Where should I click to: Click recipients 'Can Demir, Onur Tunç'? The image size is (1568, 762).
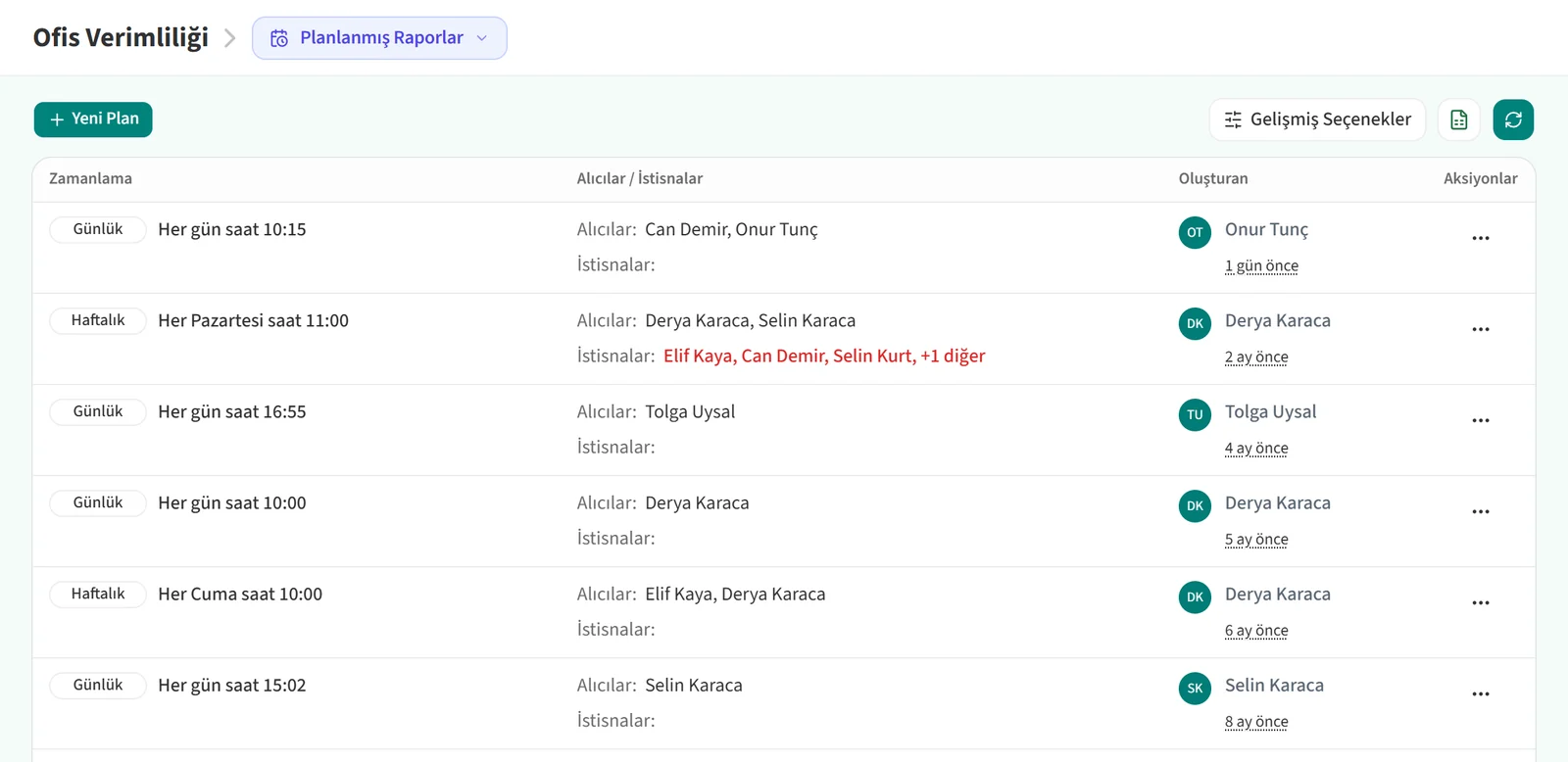pos(731,230)
